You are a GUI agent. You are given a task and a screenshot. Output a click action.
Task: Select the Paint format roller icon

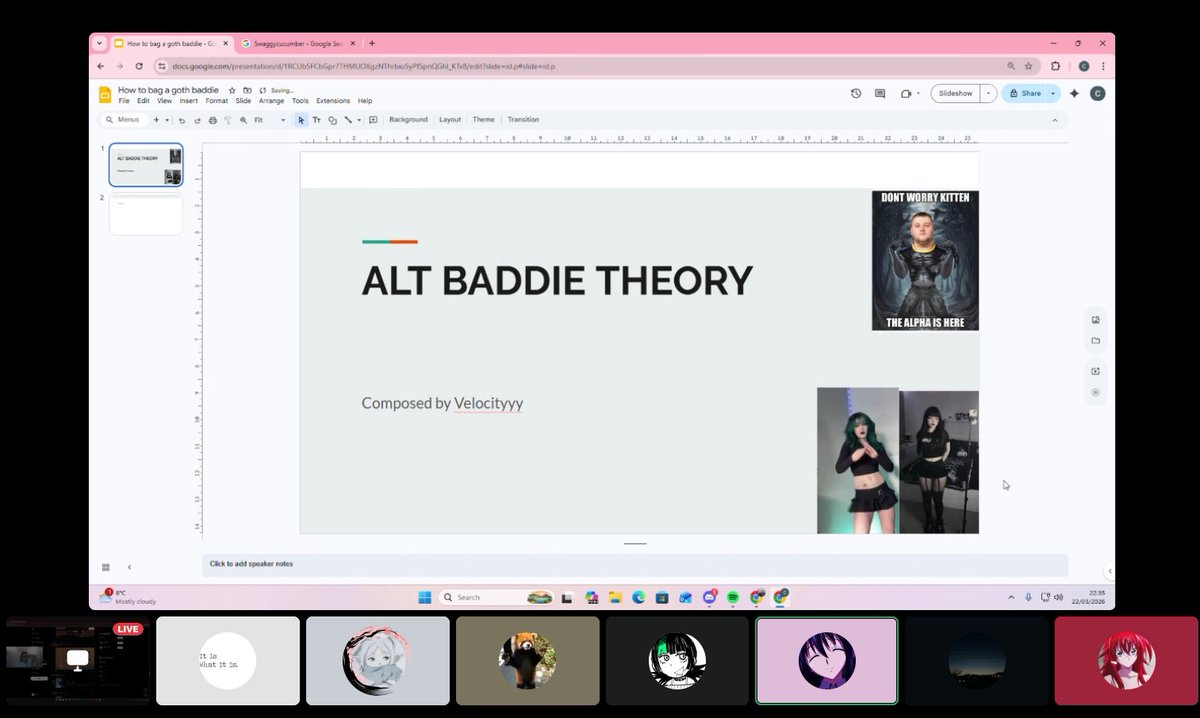(x=227, y=120)
